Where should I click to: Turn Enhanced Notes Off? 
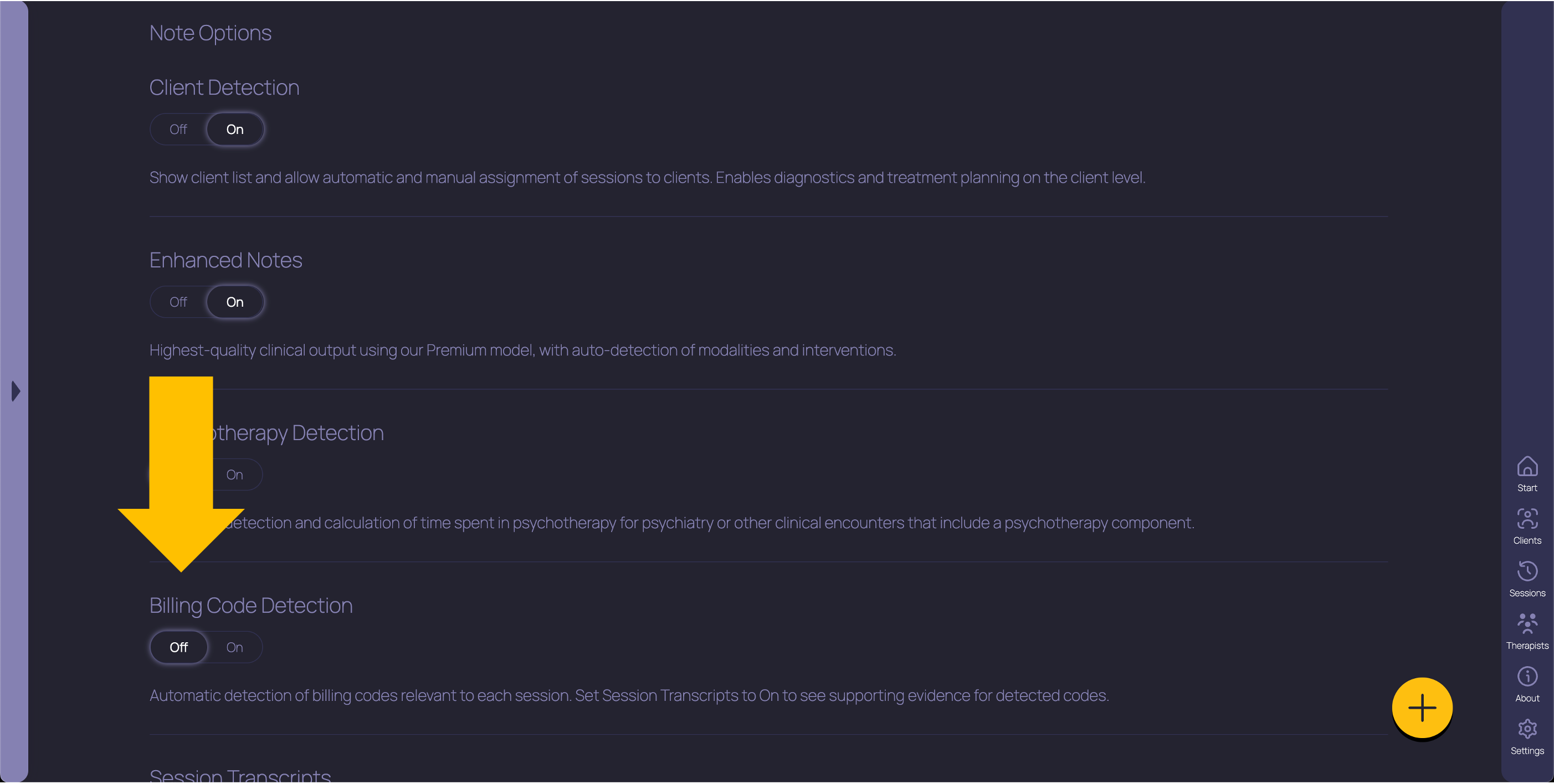point(178,302)
